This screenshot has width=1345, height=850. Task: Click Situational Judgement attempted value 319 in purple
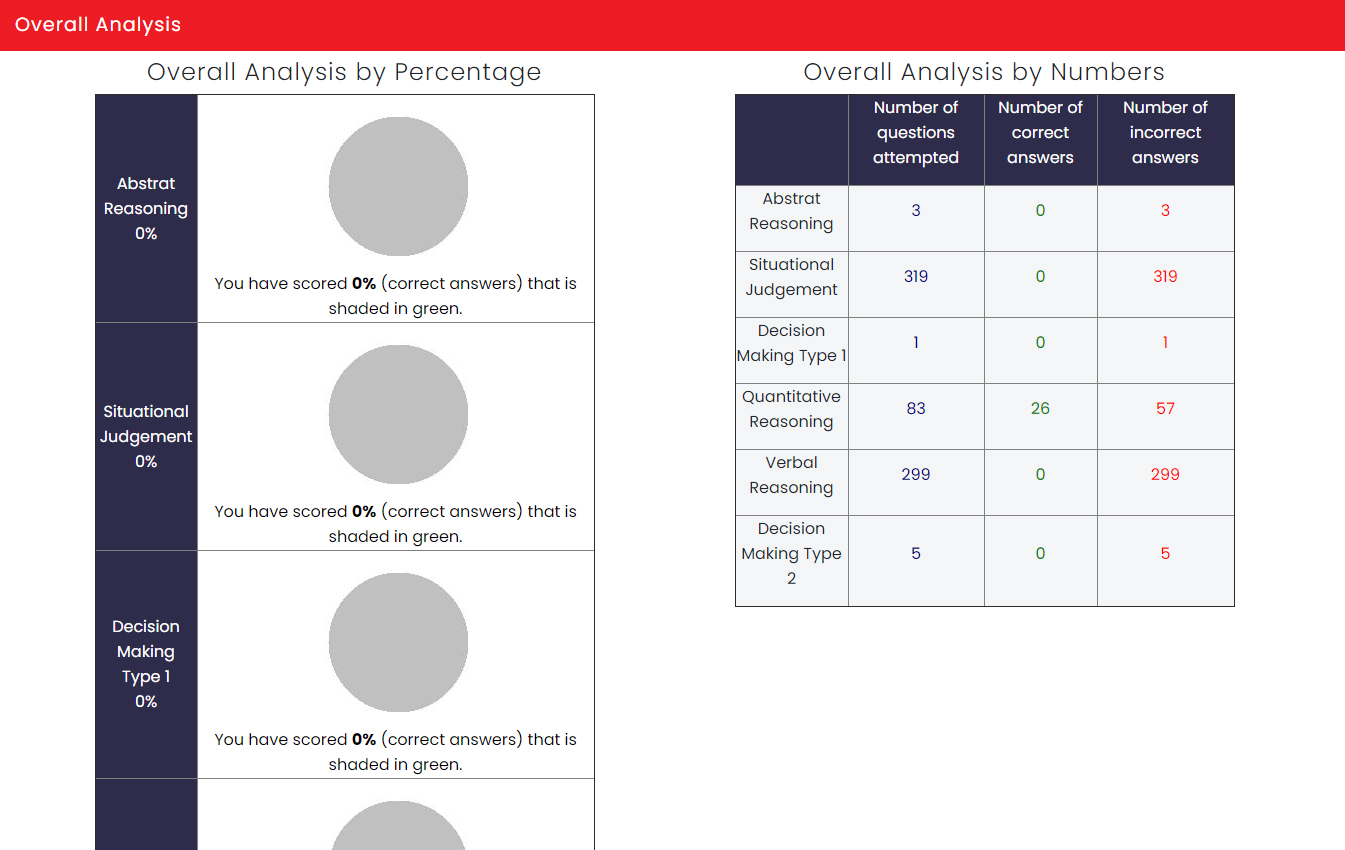pyautogui.click(x=916, y=276)
